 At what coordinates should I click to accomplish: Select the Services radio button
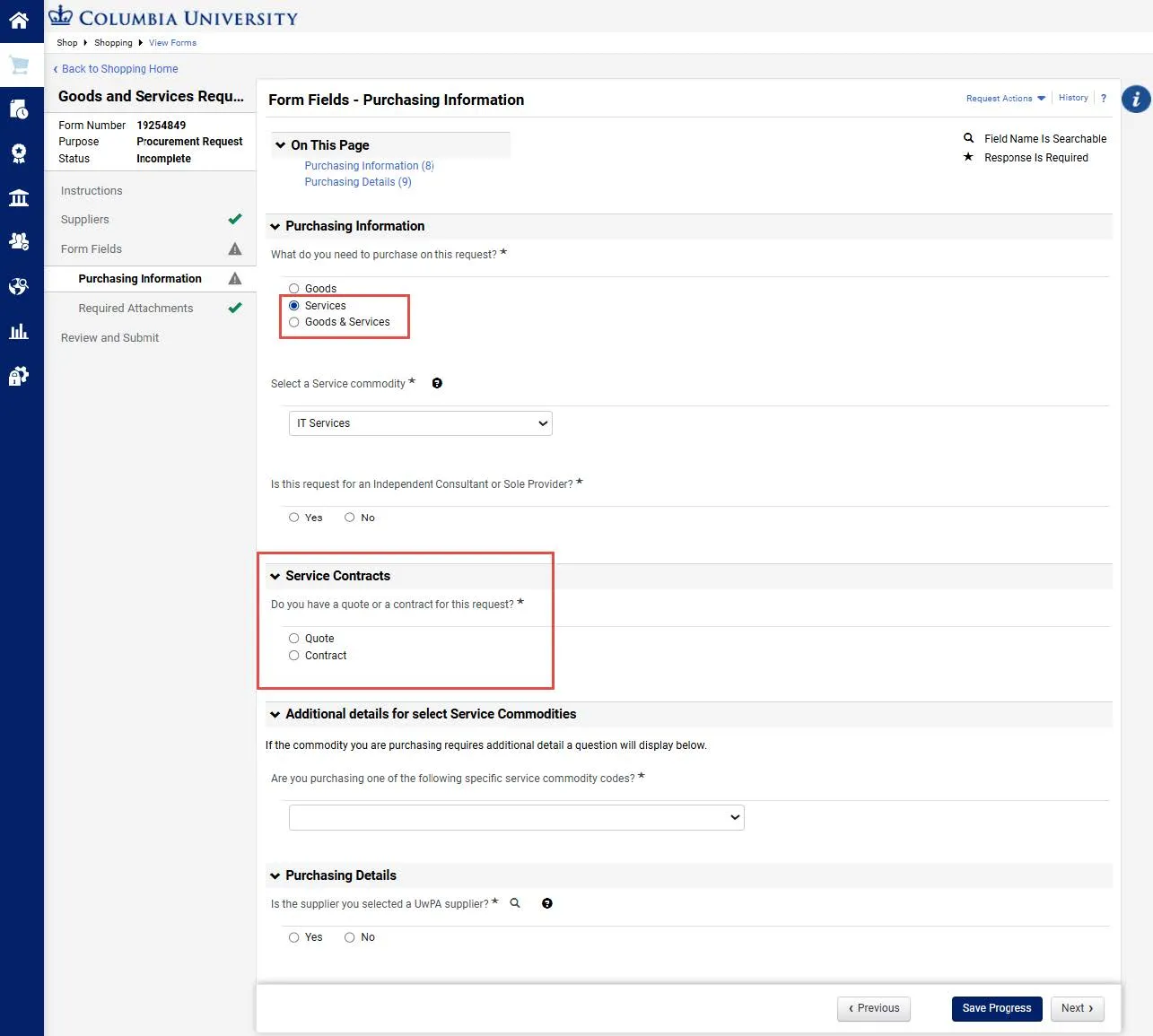(293, 306)
